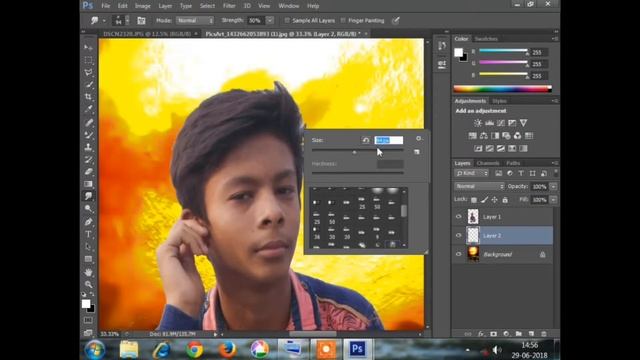
Task: Select the Clone Stamp tool
Action: [88, 147]
